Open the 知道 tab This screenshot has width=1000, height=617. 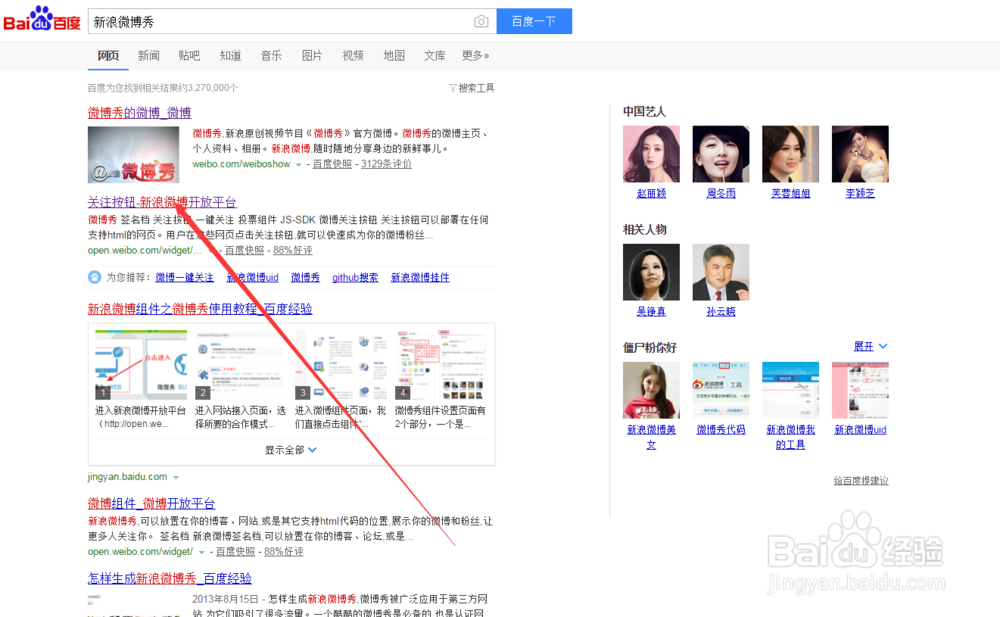230,56
